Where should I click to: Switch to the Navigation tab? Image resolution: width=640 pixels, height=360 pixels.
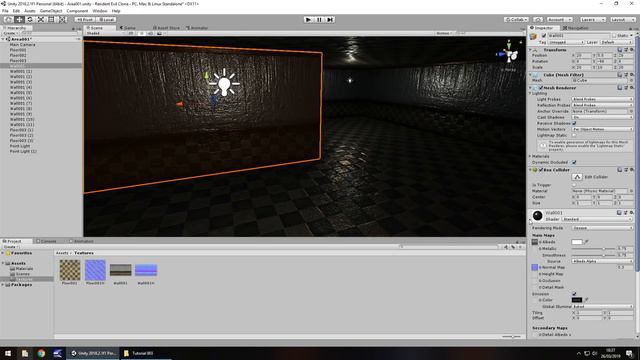tap(576, 28)
